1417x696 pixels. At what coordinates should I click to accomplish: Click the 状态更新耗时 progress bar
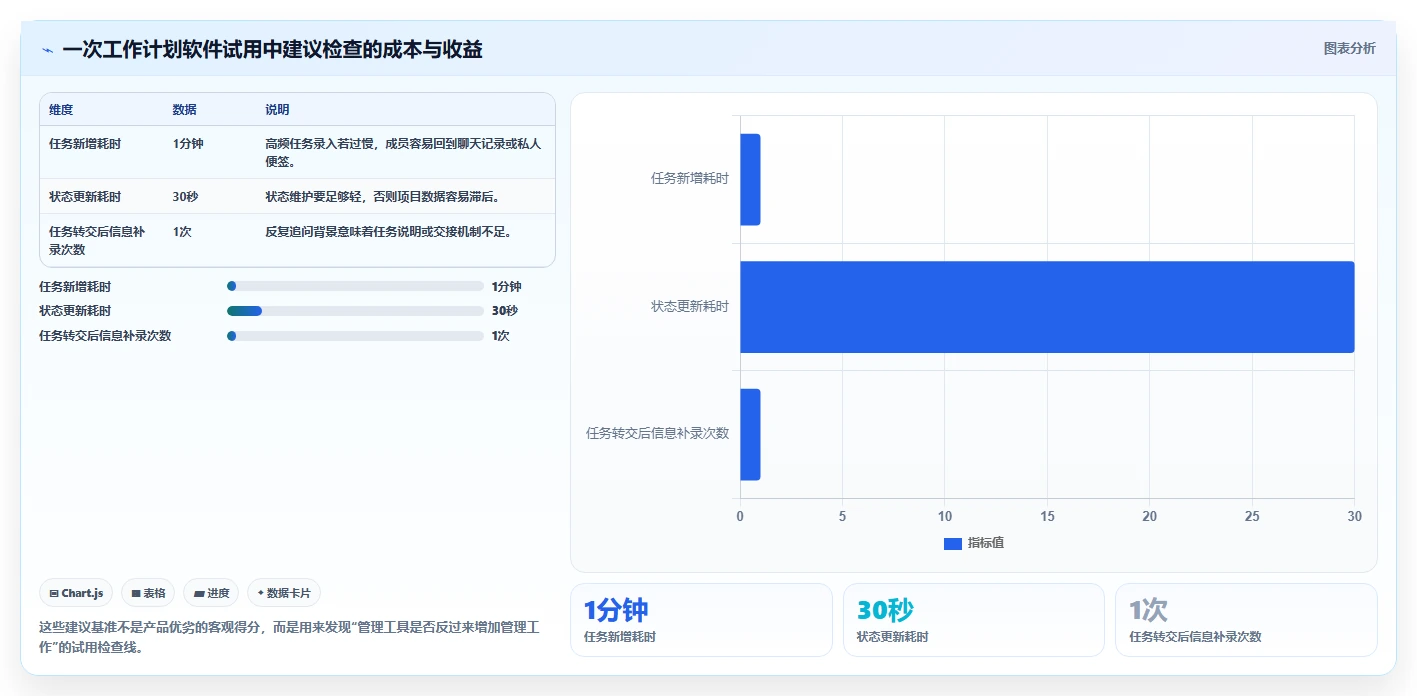(x=355, y=311)
